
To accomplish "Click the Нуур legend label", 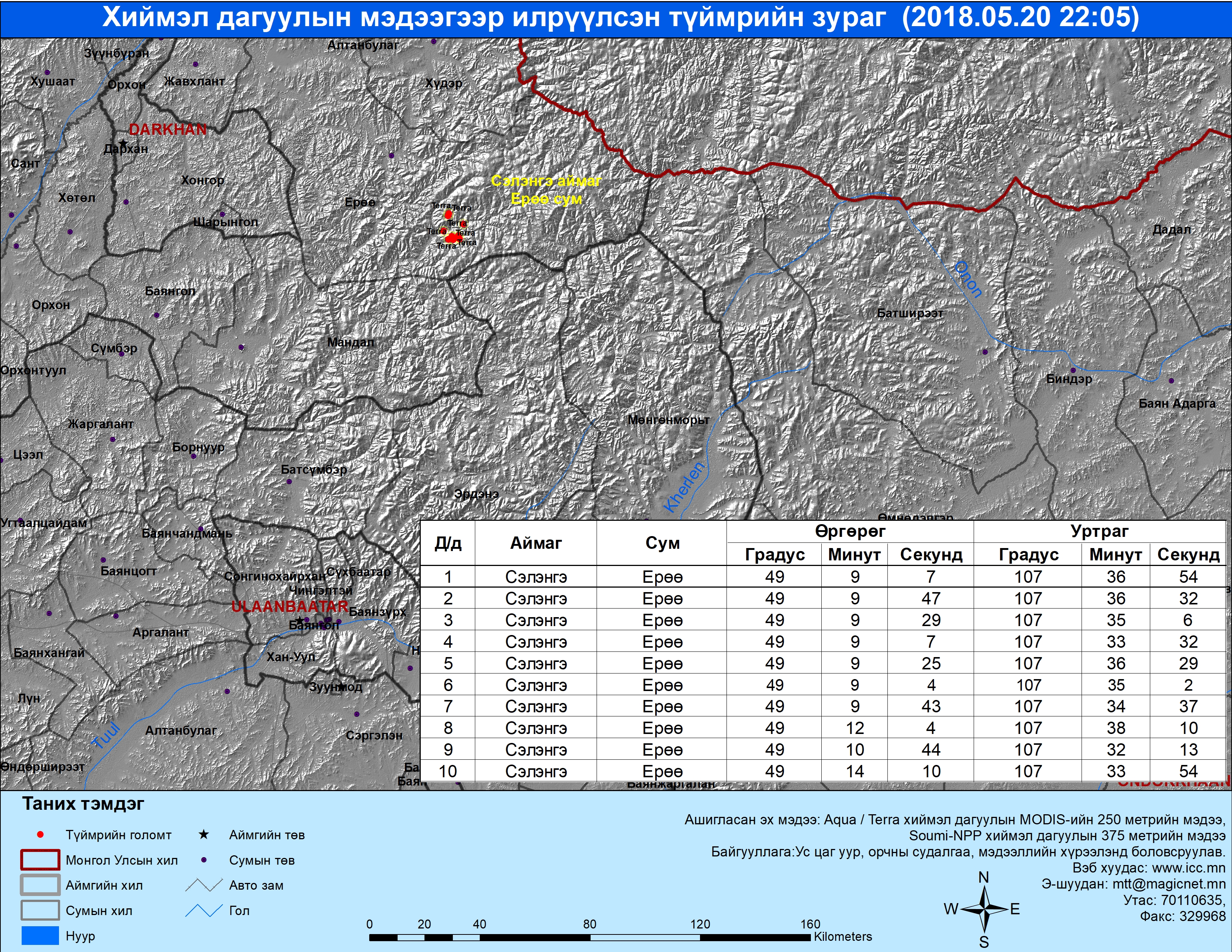I will pyautogui.click(x=80, y=936).
